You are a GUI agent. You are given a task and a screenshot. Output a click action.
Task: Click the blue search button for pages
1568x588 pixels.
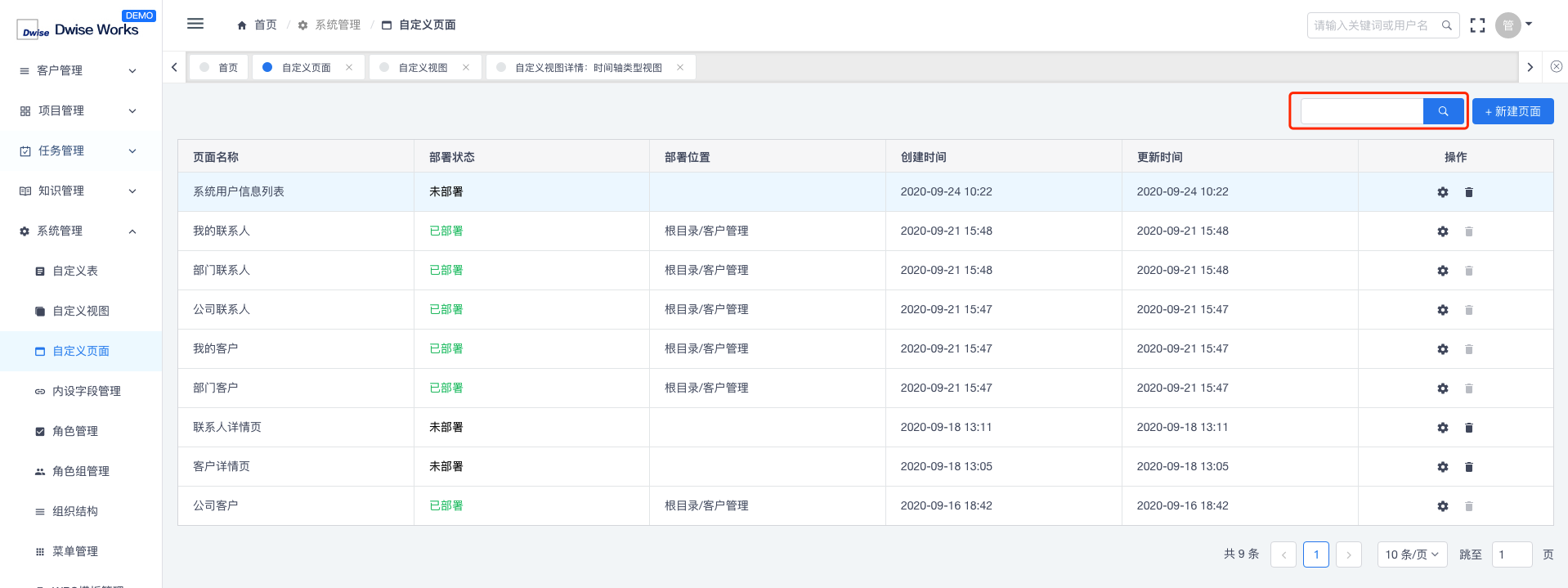(1443, 111)
